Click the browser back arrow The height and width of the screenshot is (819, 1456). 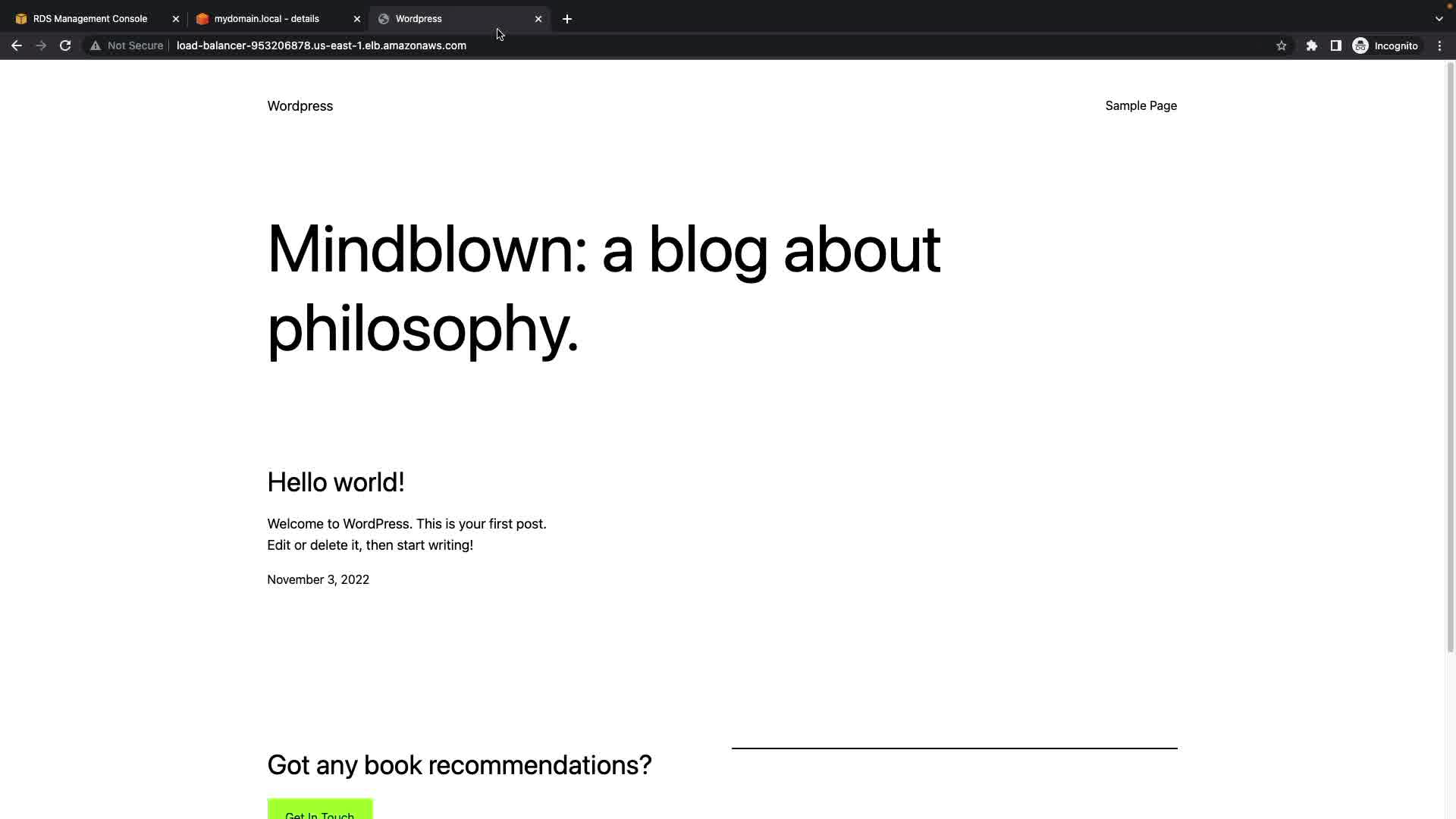(16, 45)
